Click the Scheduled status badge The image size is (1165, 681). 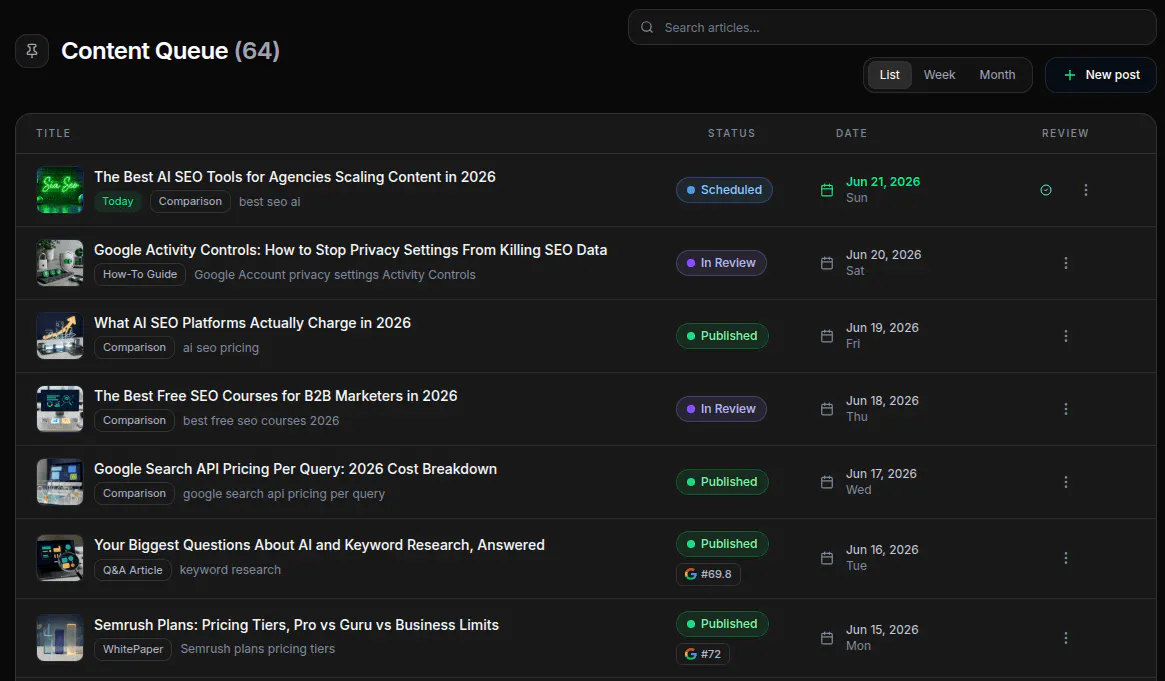pos(724,190)
